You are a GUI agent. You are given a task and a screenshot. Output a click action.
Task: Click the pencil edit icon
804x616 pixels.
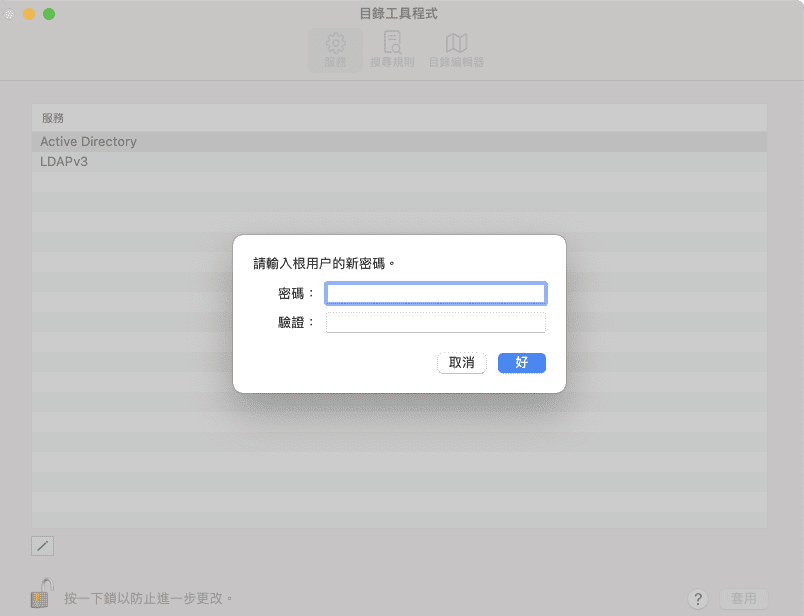(42, 546)
